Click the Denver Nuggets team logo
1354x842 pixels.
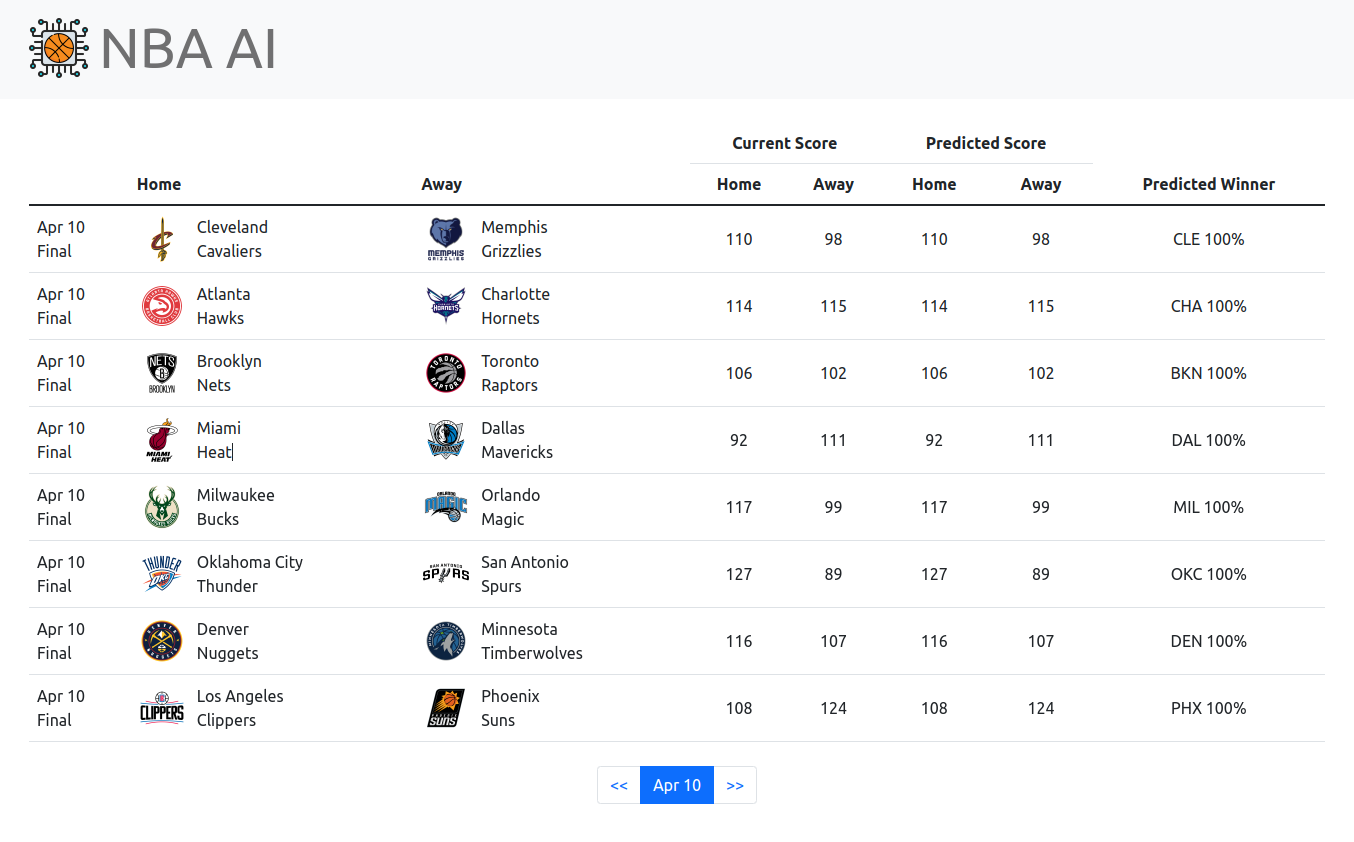(x=161, y=641)
